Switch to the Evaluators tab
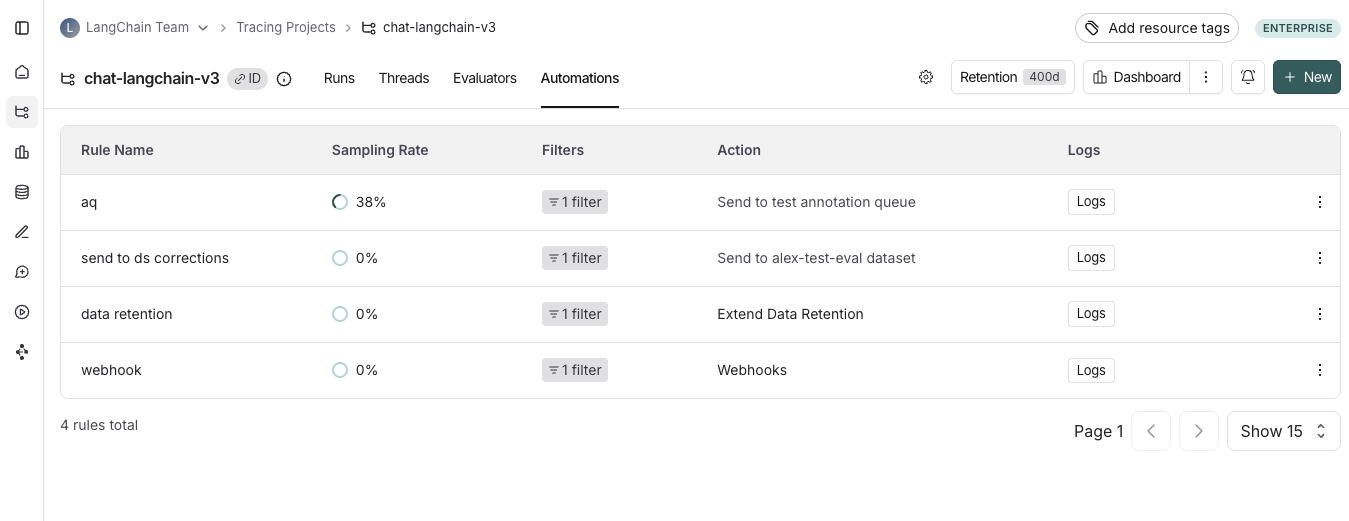The width and height of the screenshot is (1349, 521). [485, 78]
